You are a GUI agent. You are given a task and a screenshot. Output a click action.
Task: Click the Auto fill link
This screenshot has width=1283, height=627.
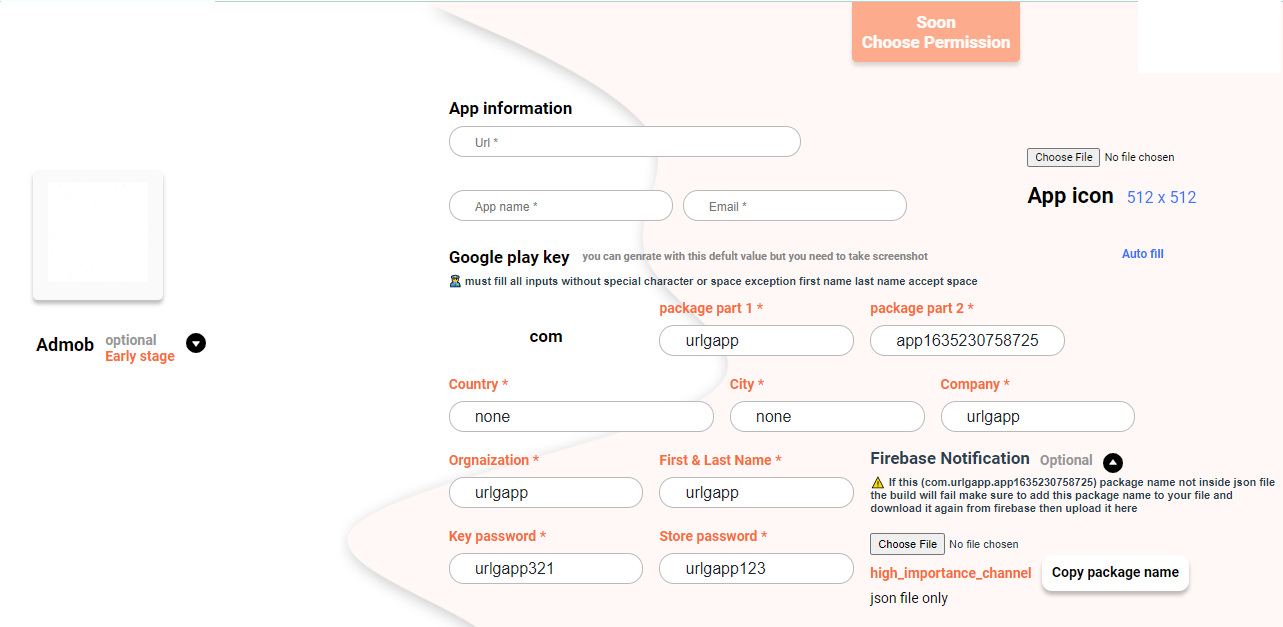(x=1142, y=254)
